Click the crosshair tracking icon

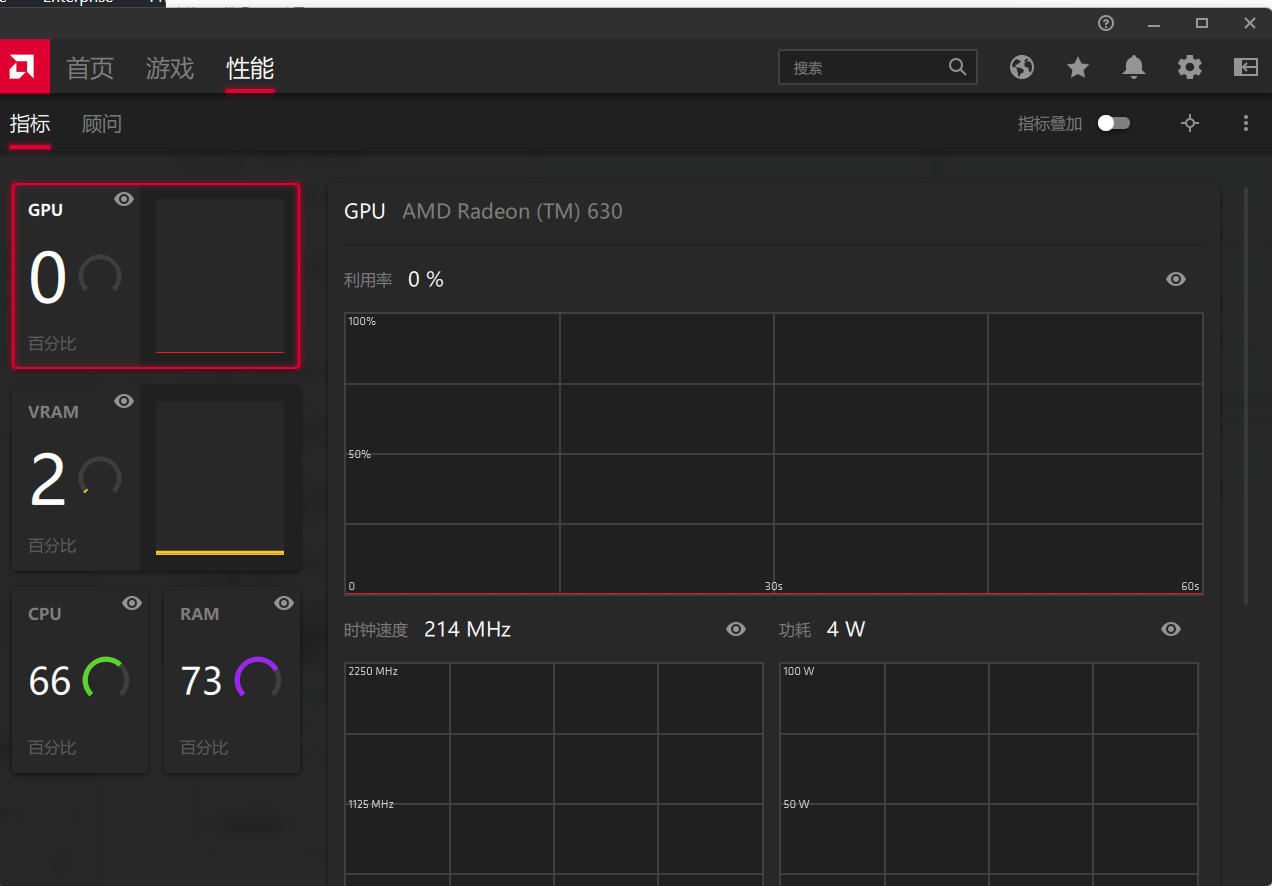[1190, 123]
